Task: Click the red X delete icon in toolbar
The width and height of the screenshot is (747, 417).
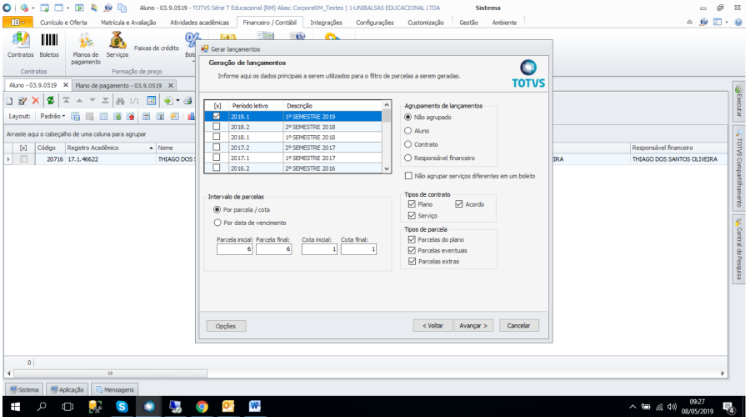Action: (36, 101)
